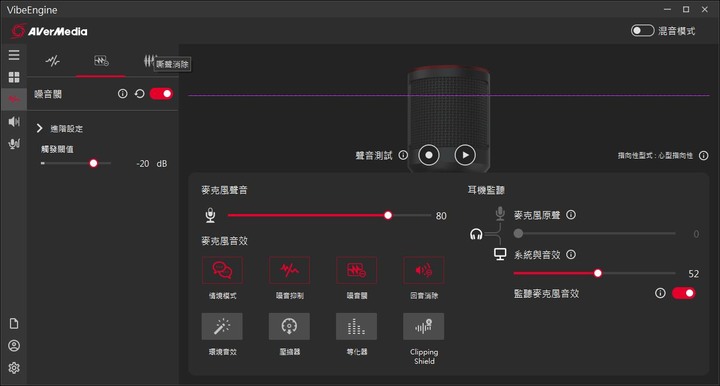Minimize the VibeEngine window

[667, 9]
